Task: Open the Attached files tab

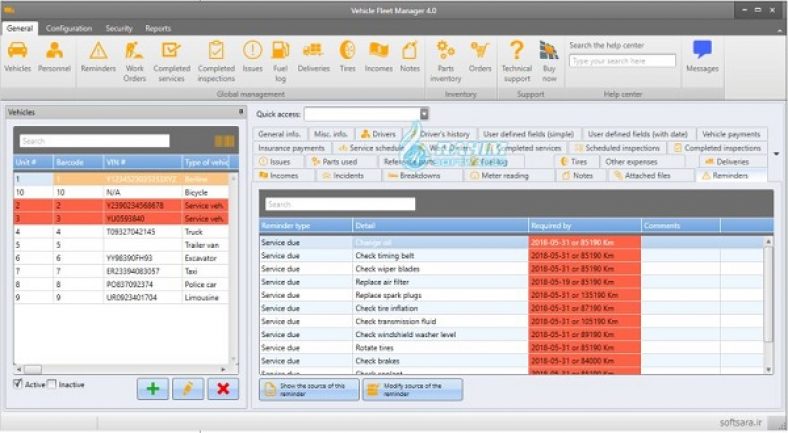Action: [x=642, y=175]
